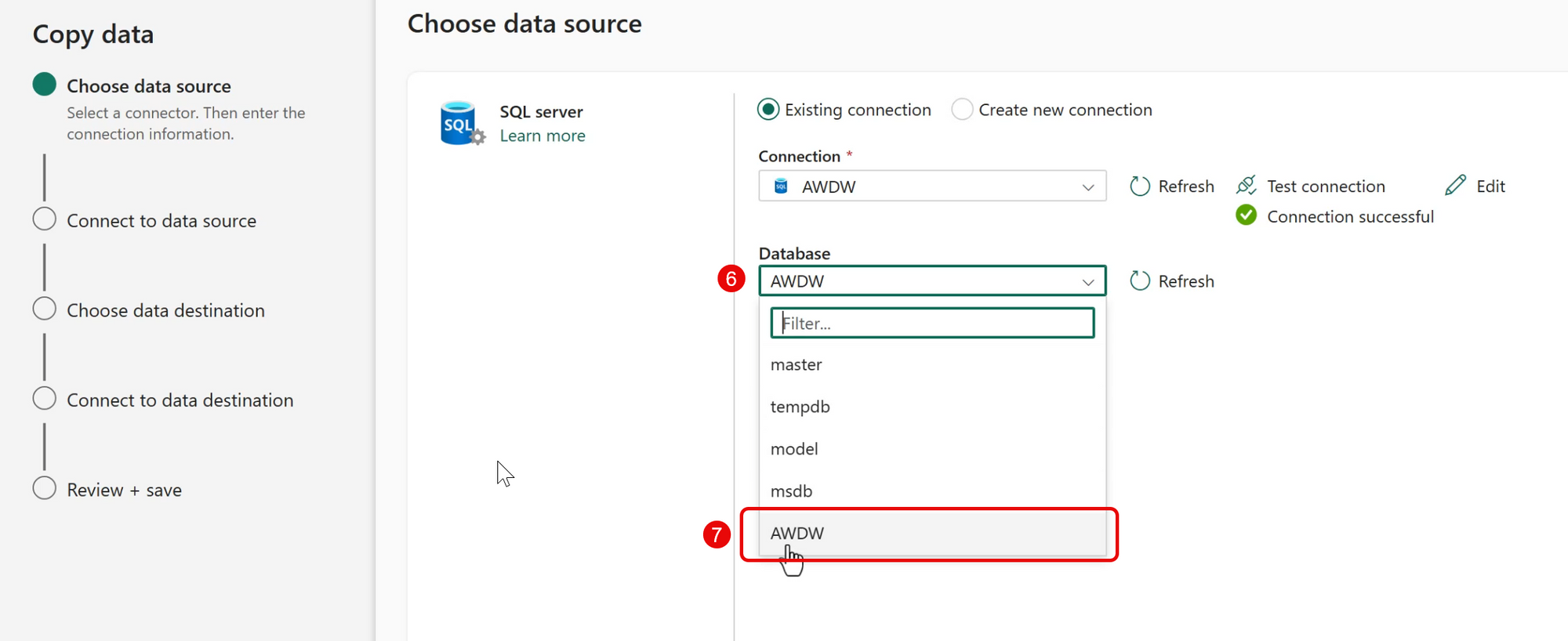Choose msdb database option
This screenshot has width=1568, height=641.
pyautogui.click(x=791, y=491)
